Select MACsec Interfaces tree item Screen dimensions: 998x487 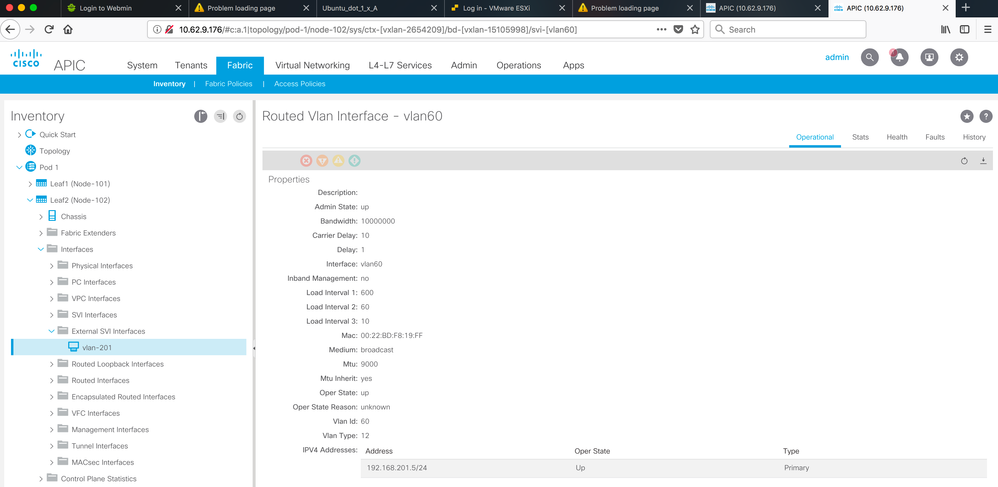pyautogui.click(x=102, y=463)
